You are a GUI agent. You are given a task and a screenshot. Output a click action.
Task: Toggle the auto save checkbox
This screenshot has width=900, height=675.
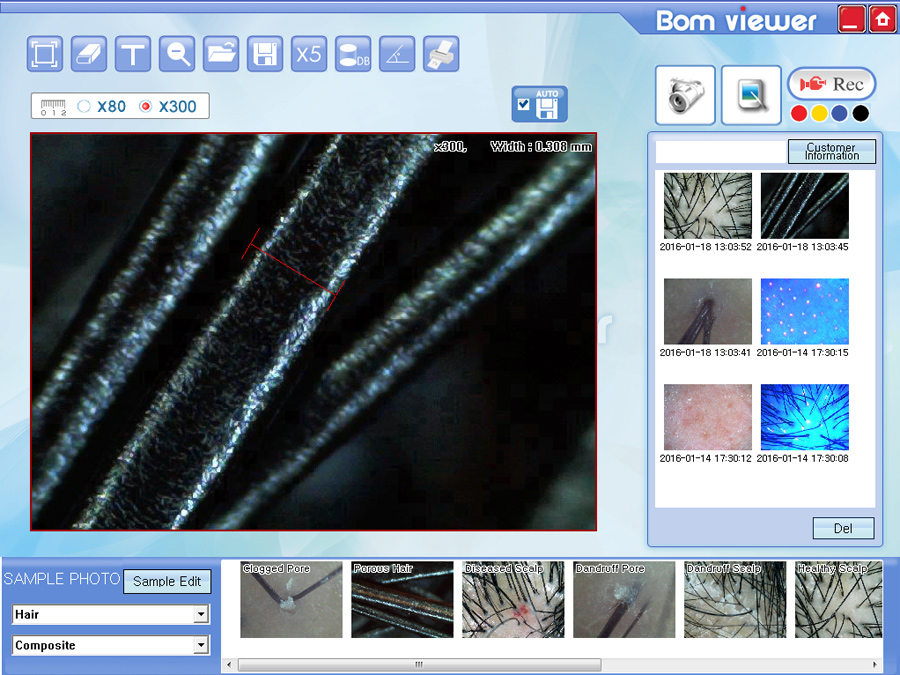[523, 104]
